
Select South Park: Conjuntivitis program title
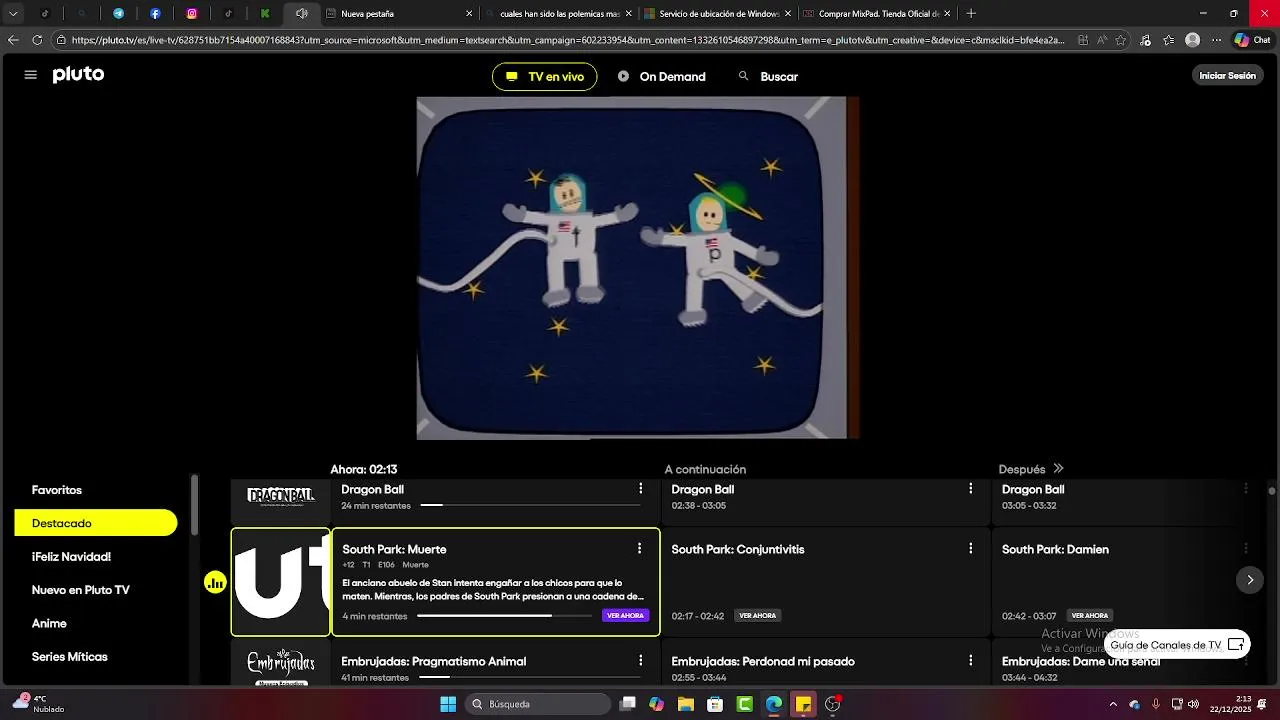point(738,549)
